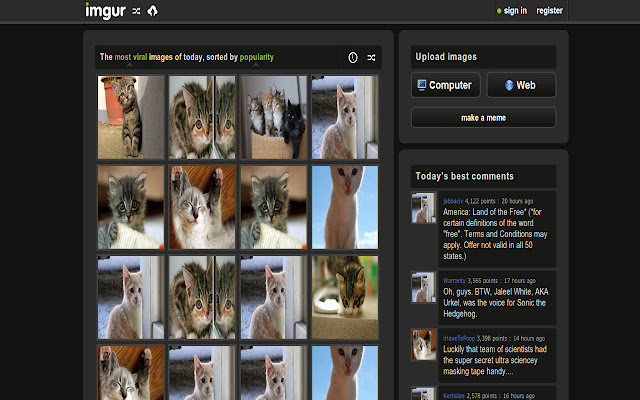
Task: Click the "3,565 points" score
Action: pos(482,281)
